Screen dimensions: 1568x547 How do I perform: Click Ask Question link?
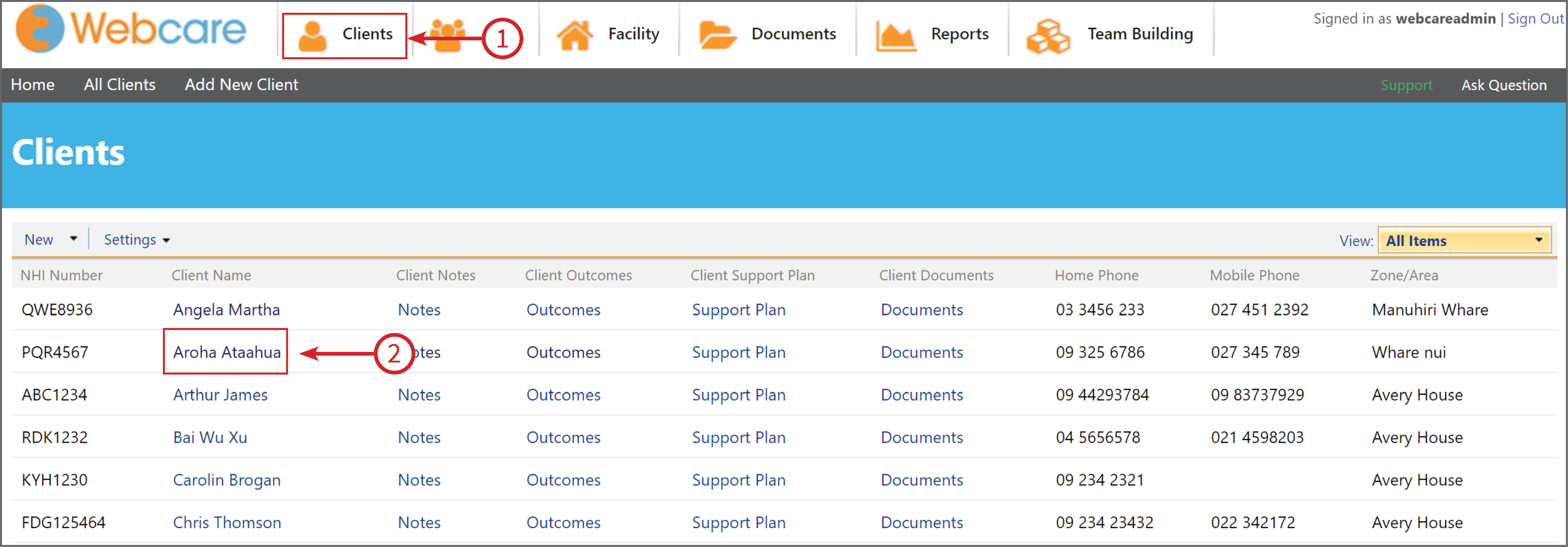pyautogui.click(x=1503, y=85)
